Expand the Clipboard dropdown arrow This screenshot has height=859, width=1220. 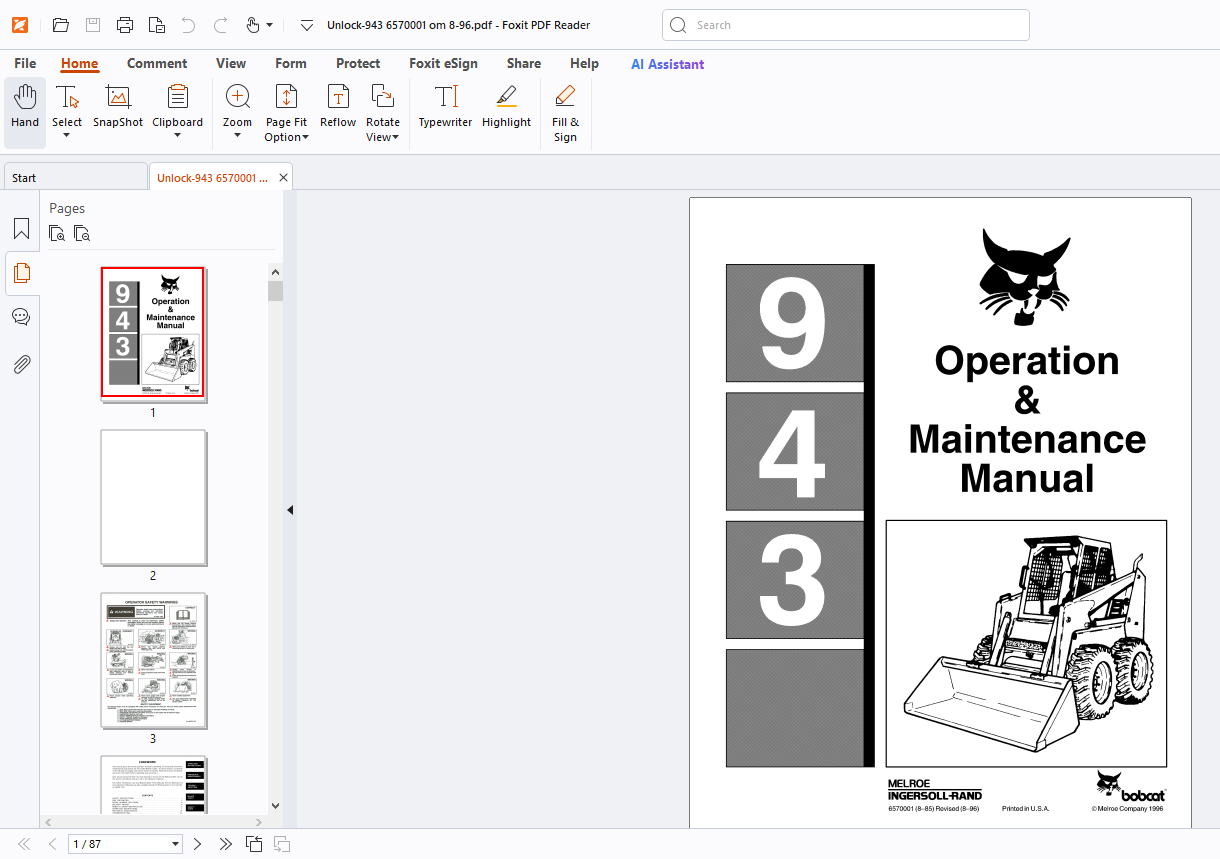tap(178, 136)
